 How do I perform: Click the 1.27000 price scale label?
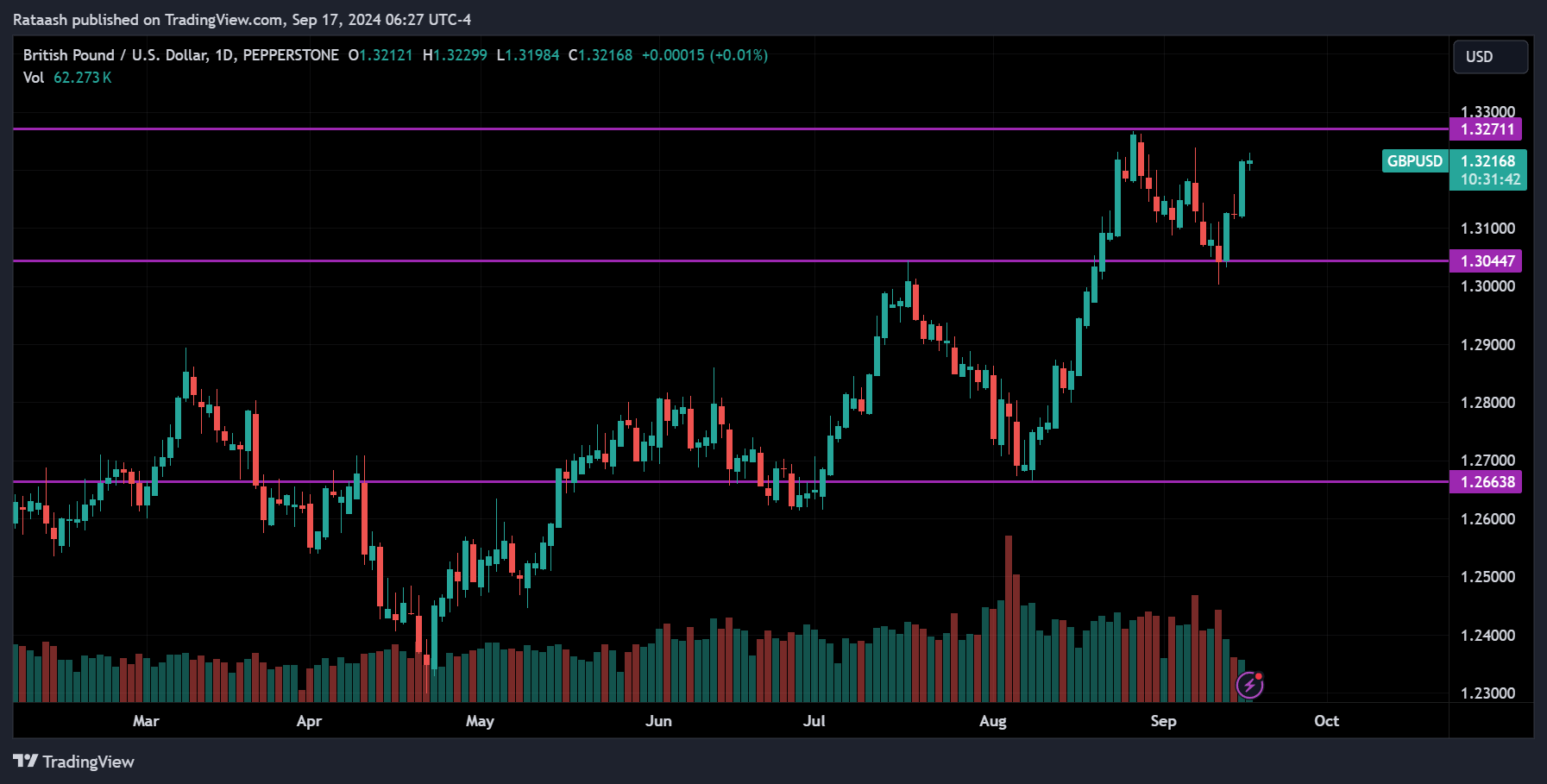(x=1487, y=461)
